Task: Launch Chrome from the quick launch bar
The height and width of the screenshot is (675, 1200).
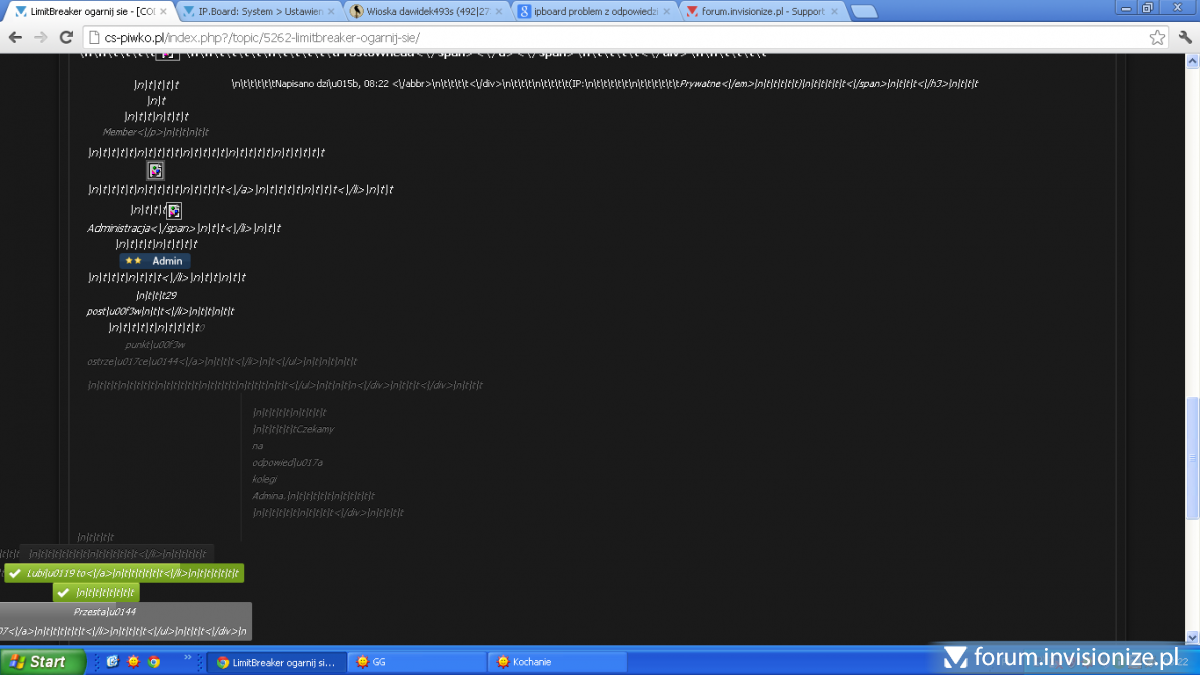Action: coord(154,662)
